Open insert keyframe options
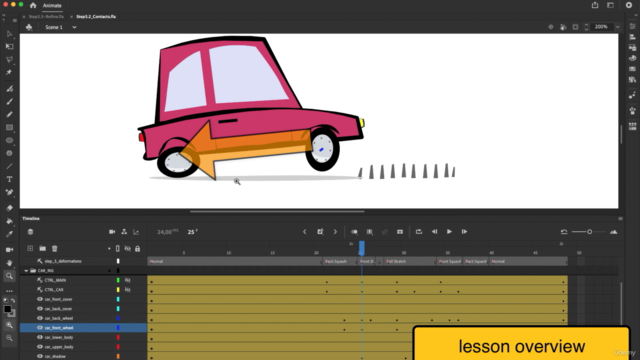Viewport: 640px width, 360px height. tap(320, 232)
